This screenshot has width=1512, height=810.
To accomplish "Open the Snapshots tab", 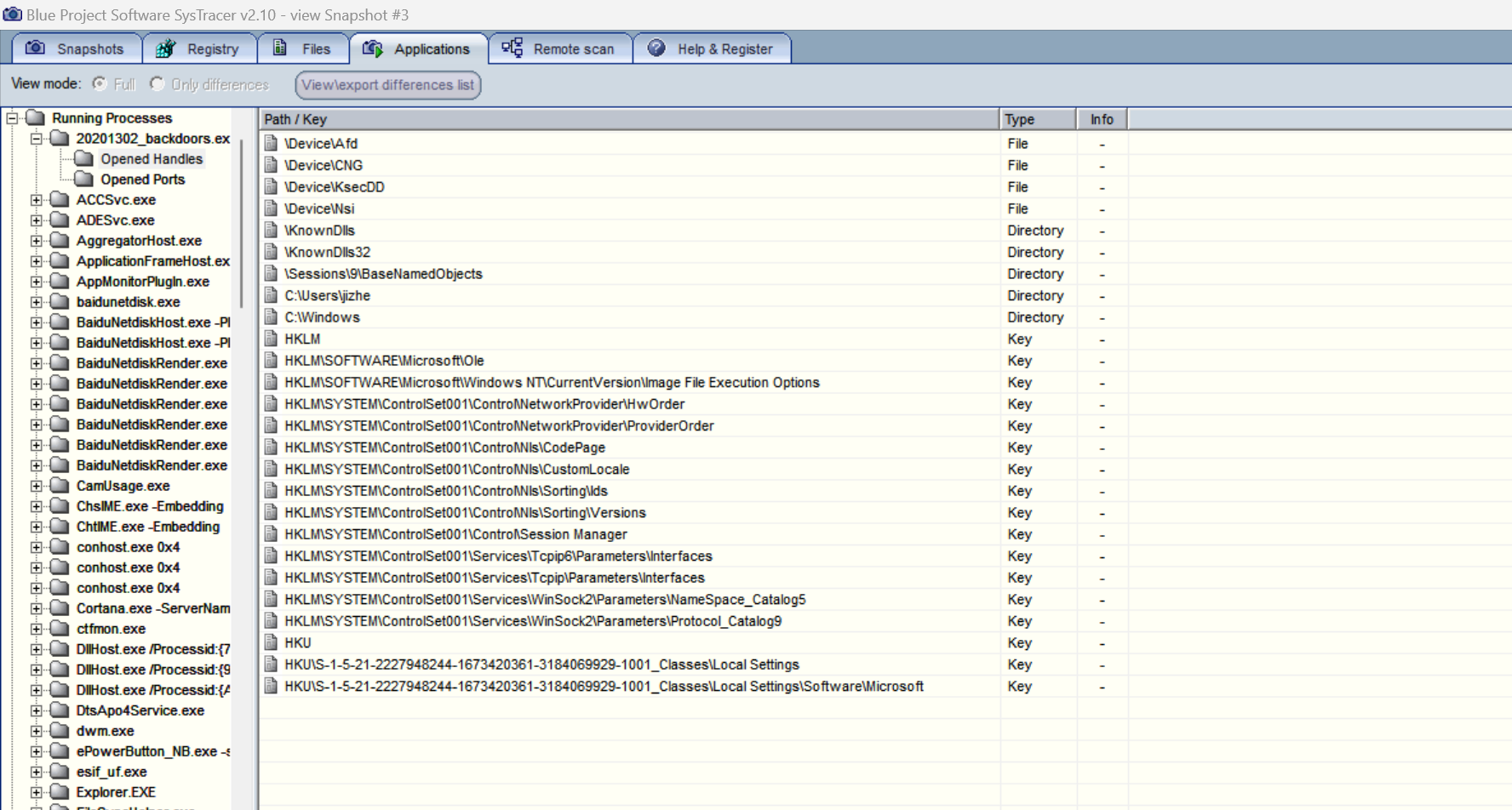I will [76, 48].
